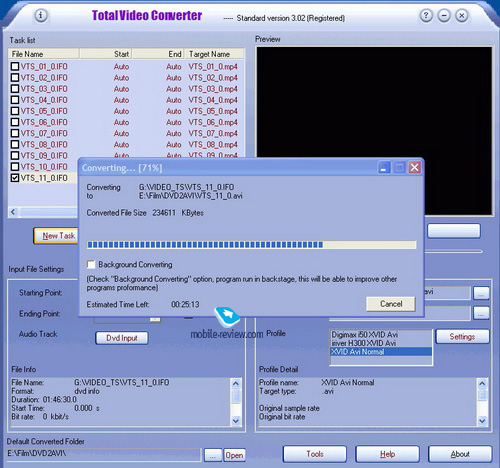Check the VTS_03_0.IFO task checkbox
Screen dimensions: 500x468
15,89
